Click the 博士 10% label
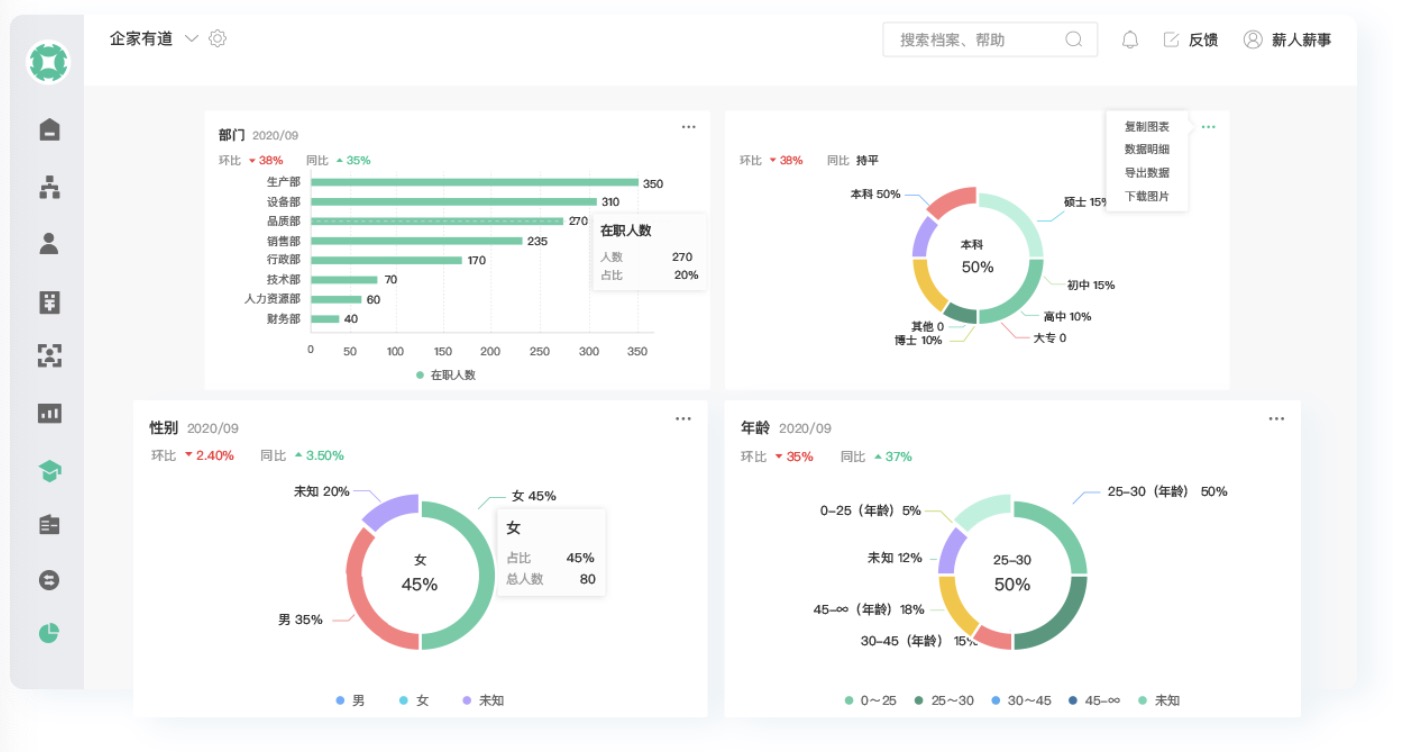Viewport: 1416px width, 752px height. 918,340
